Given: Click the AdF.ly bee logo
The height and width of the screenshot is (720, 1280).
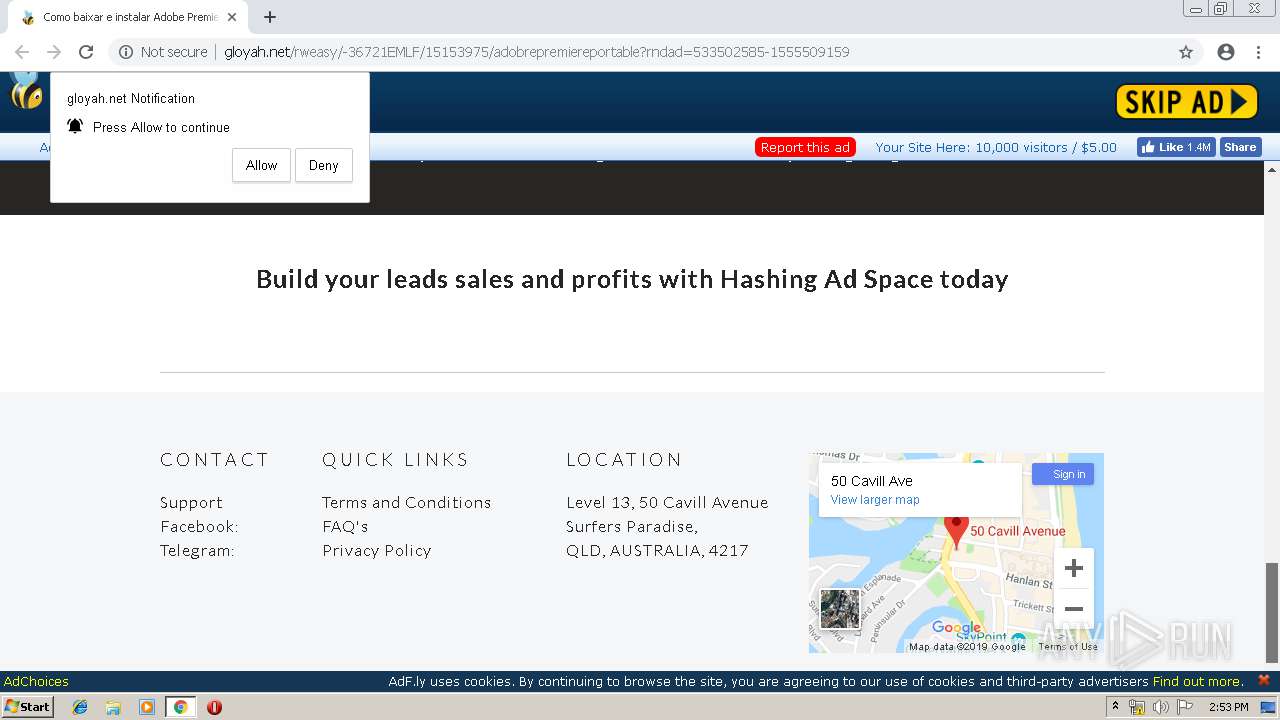Looking at the screenshot, I should tap(26, 91).
